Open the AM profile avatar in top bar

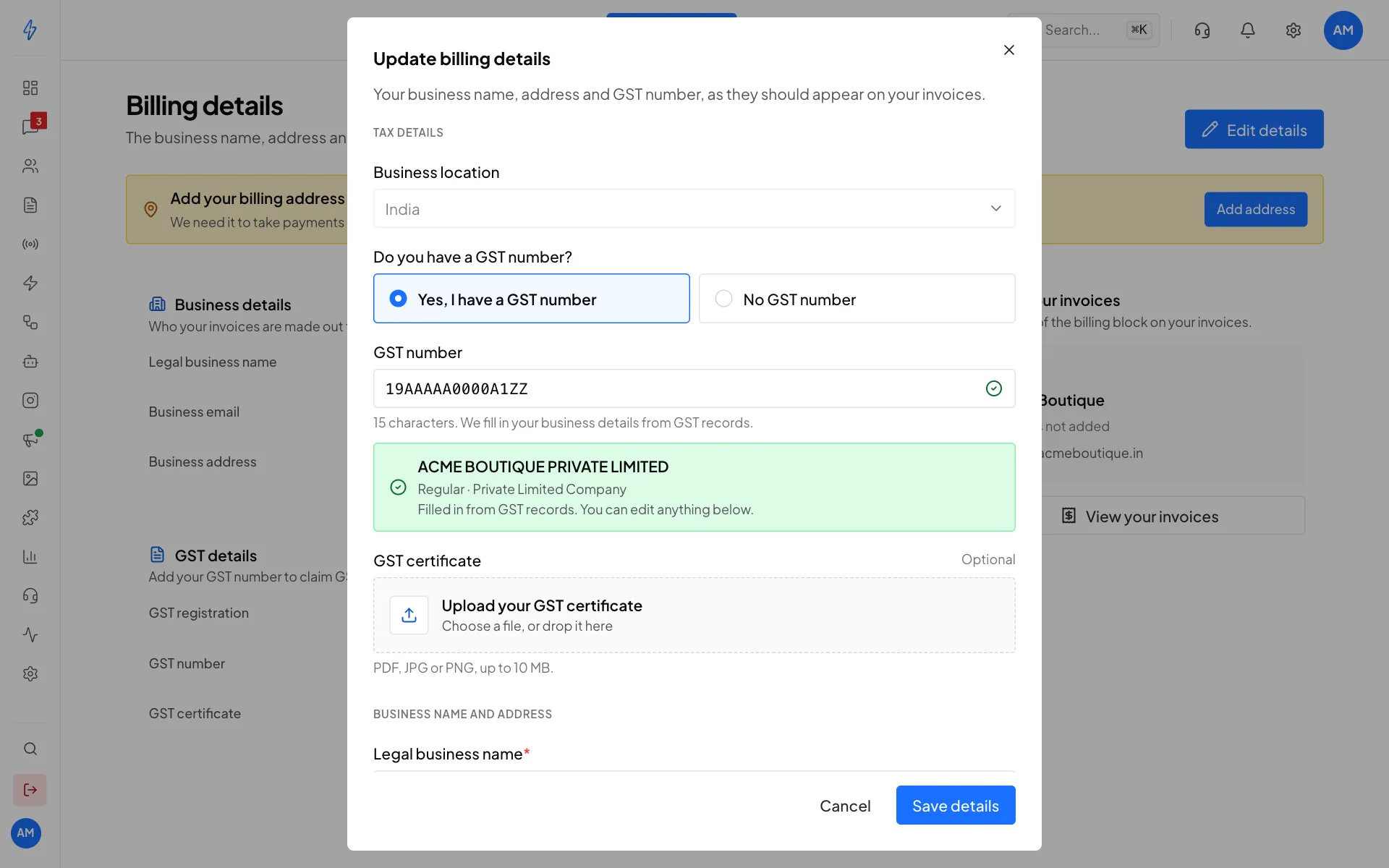coord(1343,30)
